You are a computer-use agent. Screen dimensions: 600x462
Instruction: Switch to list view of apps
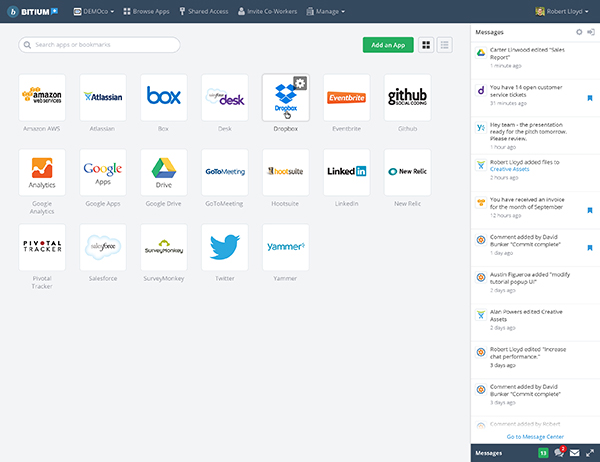(x=444, y=45)
